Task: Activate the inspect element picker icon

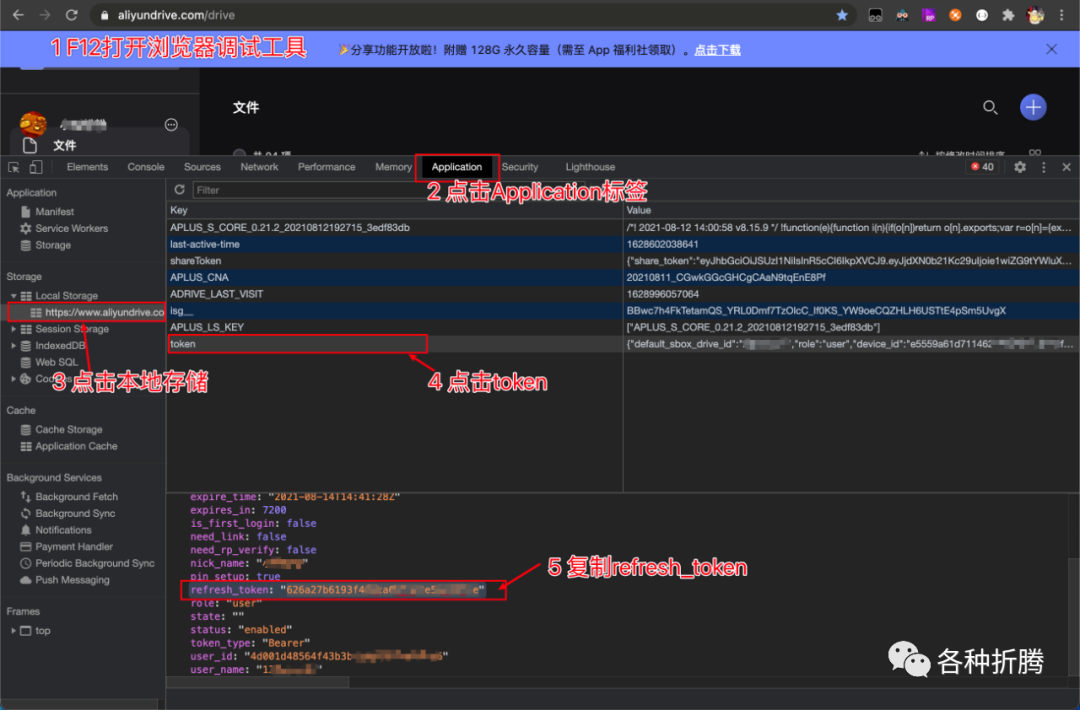Action: [14, 167]
